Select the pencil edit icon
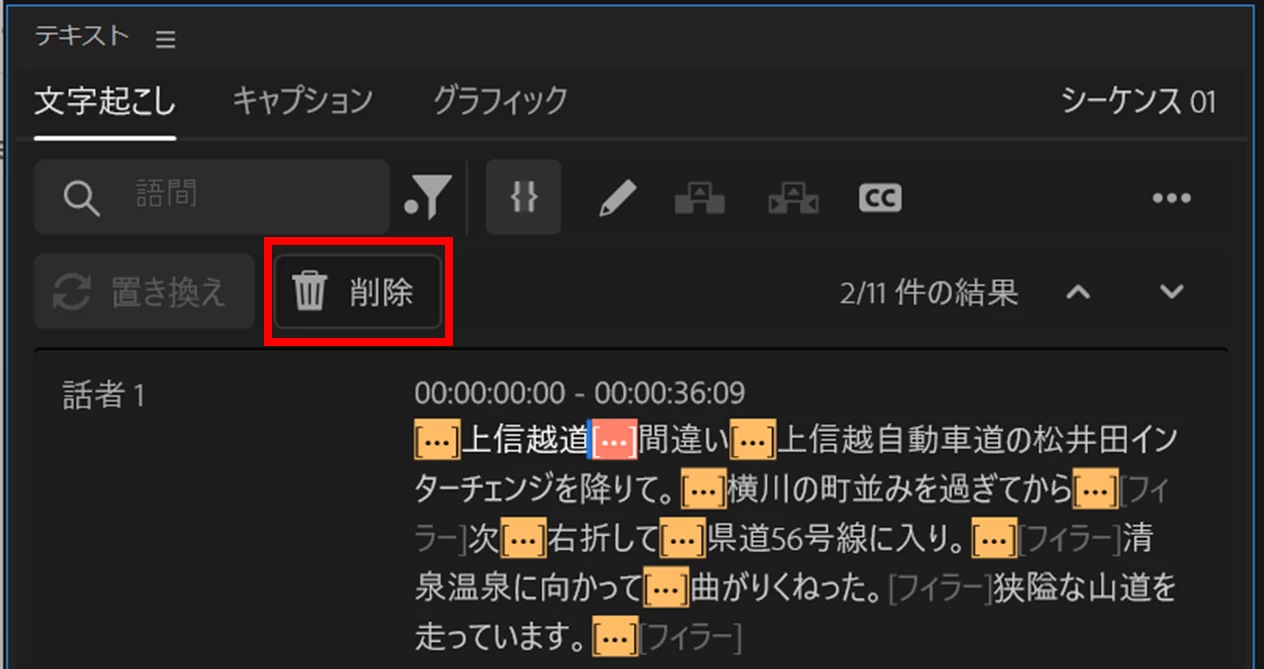Image resolution: width=1264 pixels, height=669 pixels. point(617,198)
